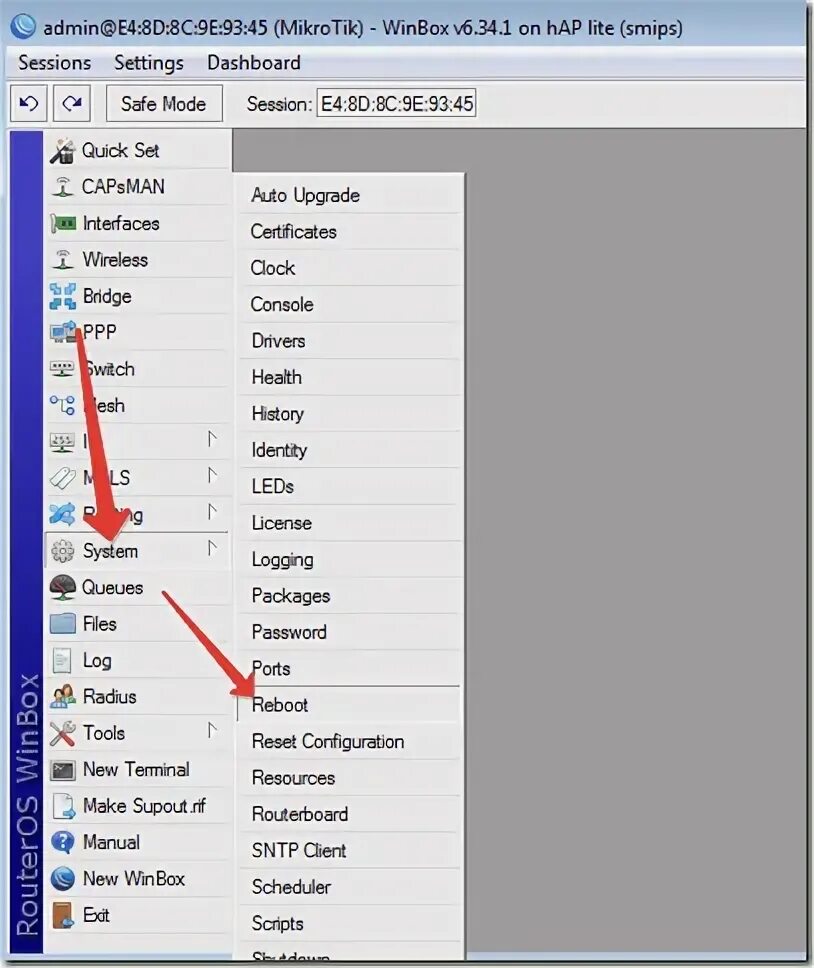The width and height of the screenshot is (814, 968).
Task: Open the Settings menu
Action: [x=149, y=62]
